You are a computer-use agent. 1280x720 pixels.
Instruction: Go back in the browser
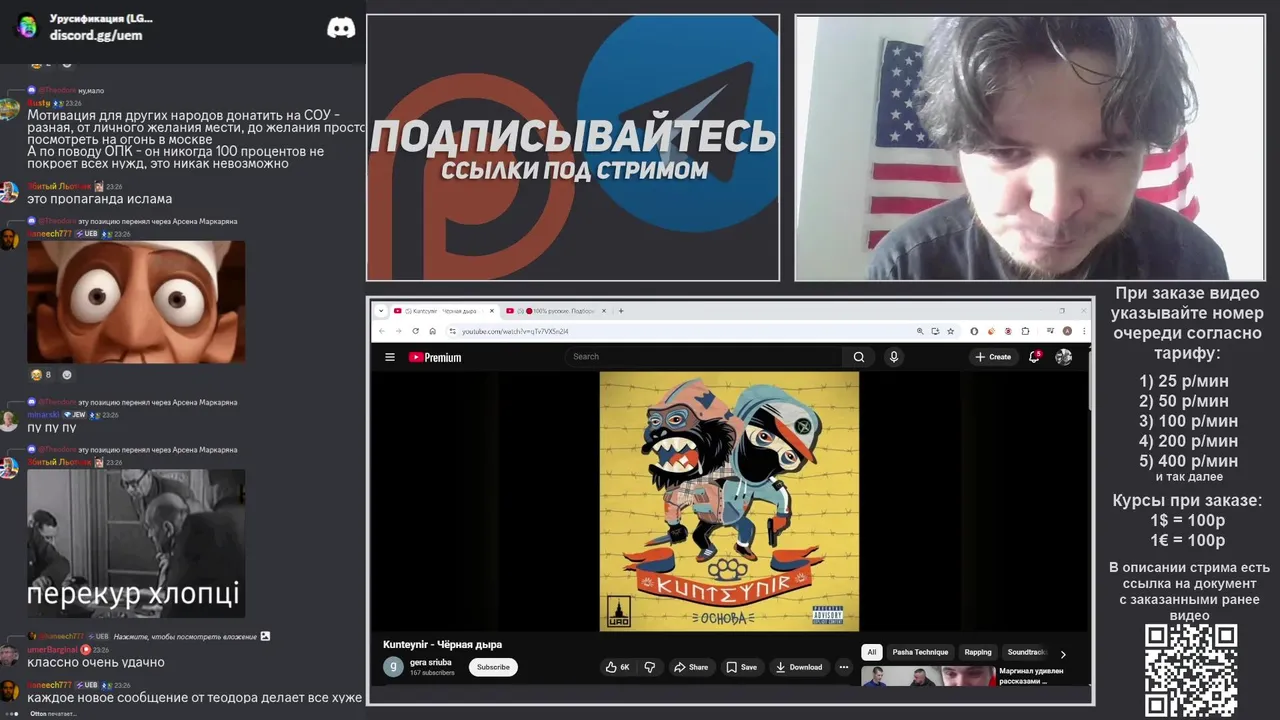381,331
